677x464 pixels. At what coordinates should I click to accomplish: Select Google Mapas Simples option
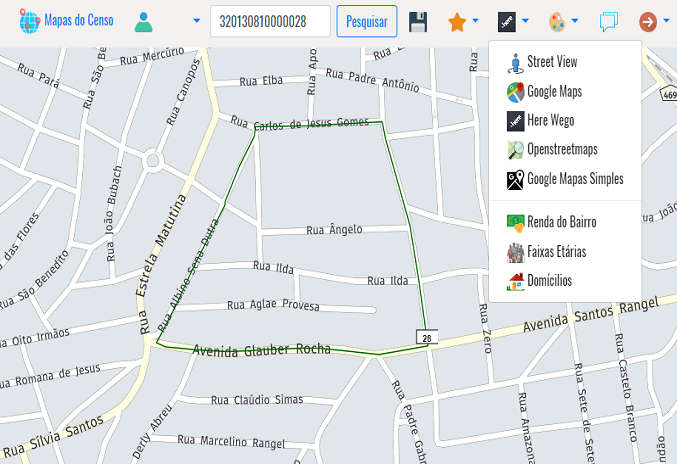click(x=574, y=179)
